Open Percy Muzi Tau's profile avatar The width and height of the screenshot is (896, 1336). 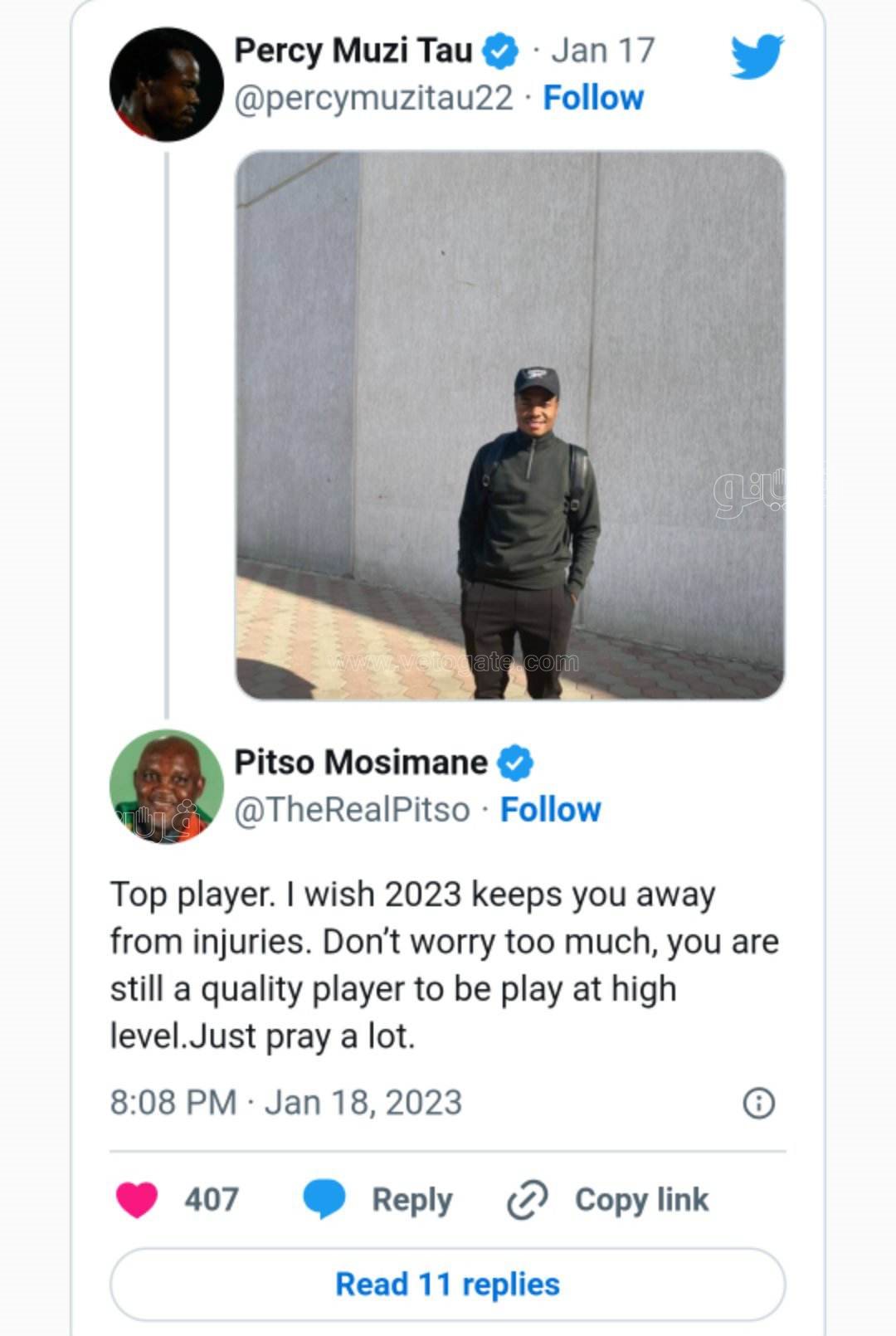pos(167,85)
